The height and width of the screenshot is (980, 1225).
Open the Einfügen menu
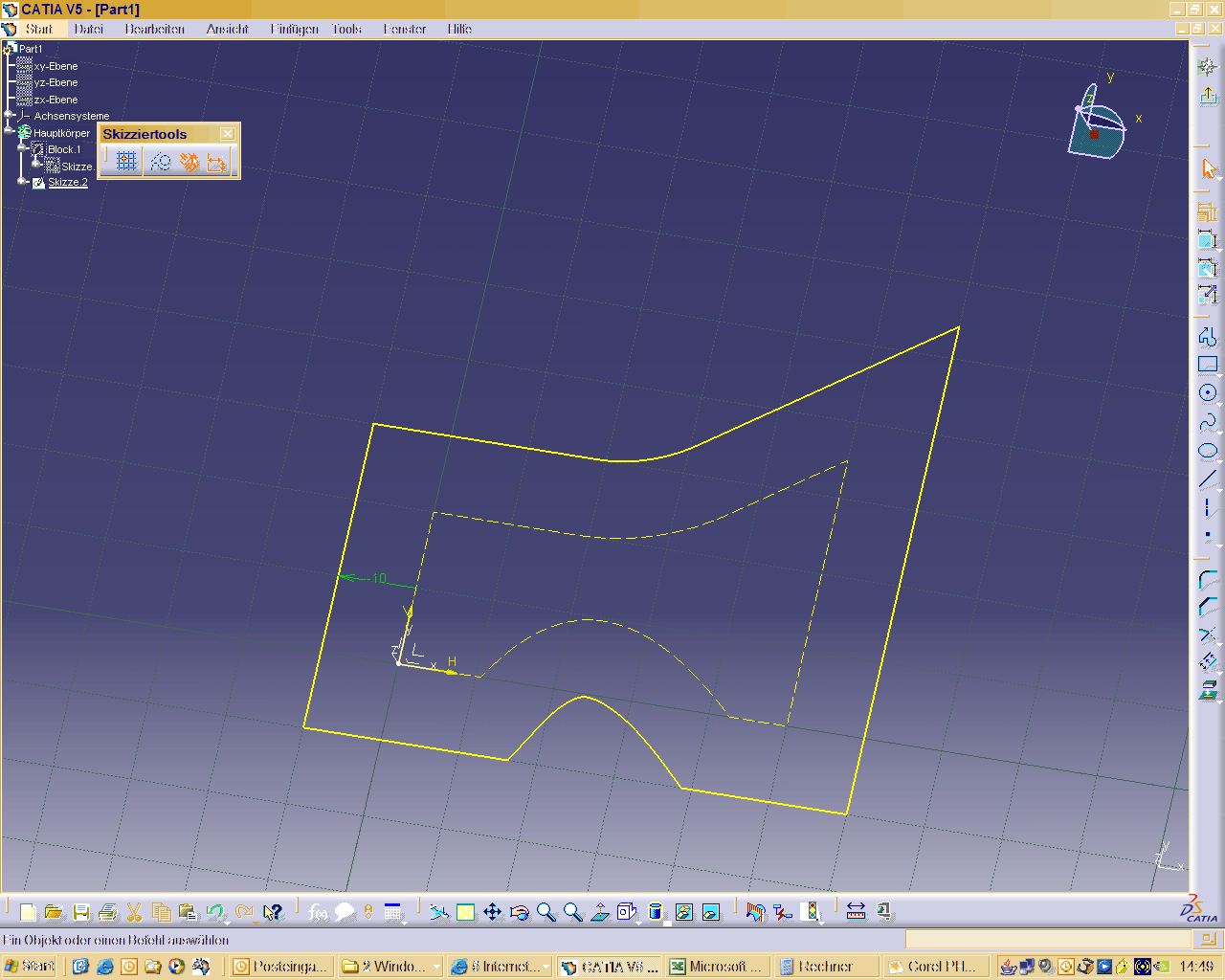click(x=294, y=29)
